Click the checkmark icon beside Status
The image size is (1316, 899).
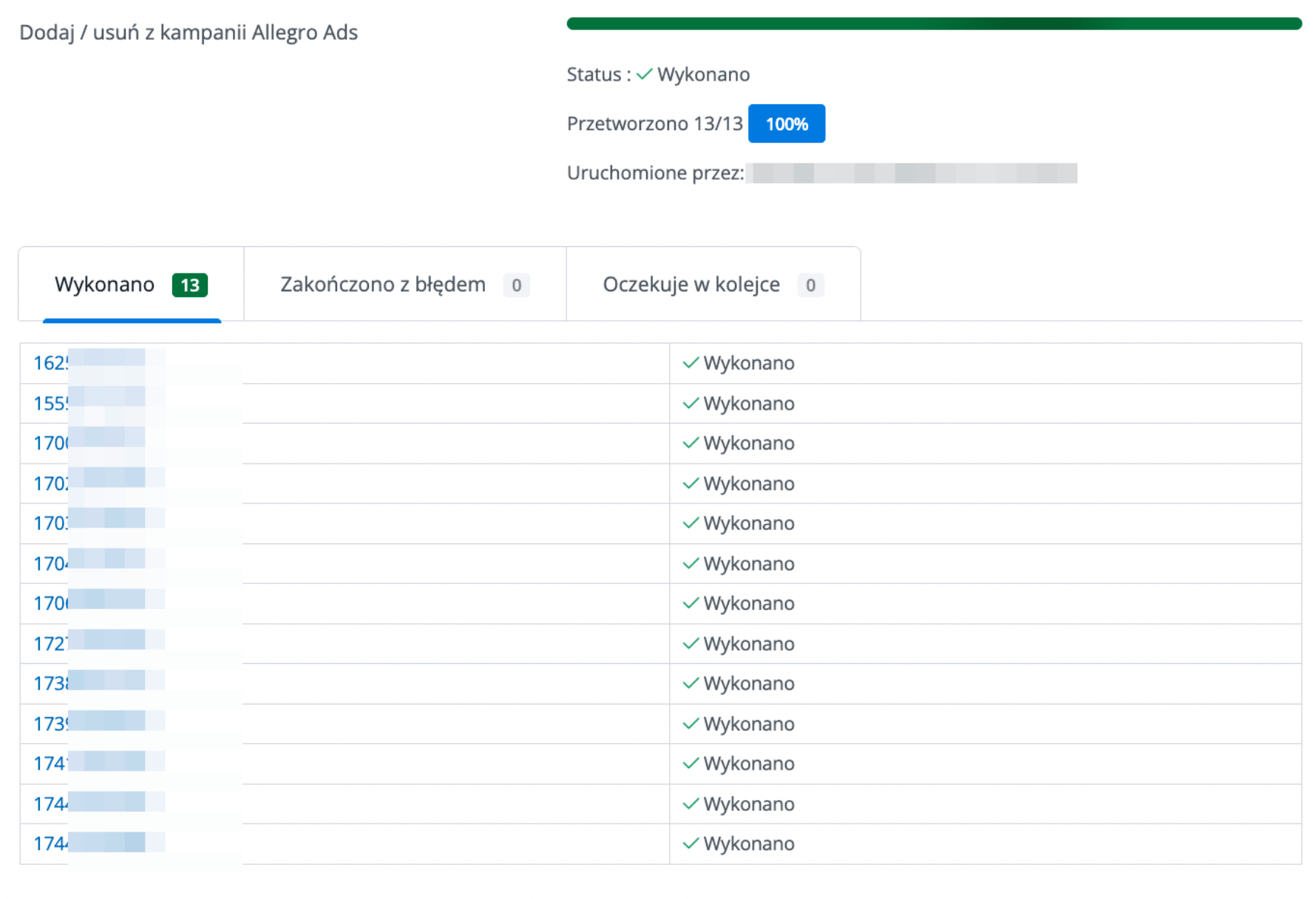(644, 75)
